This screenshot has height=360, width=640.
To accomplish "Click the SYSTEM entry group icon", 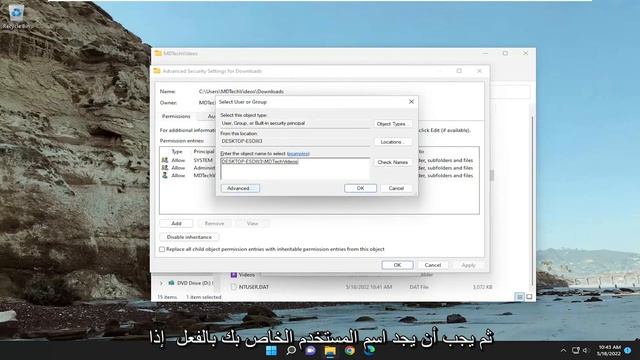I will pos(165,160).
